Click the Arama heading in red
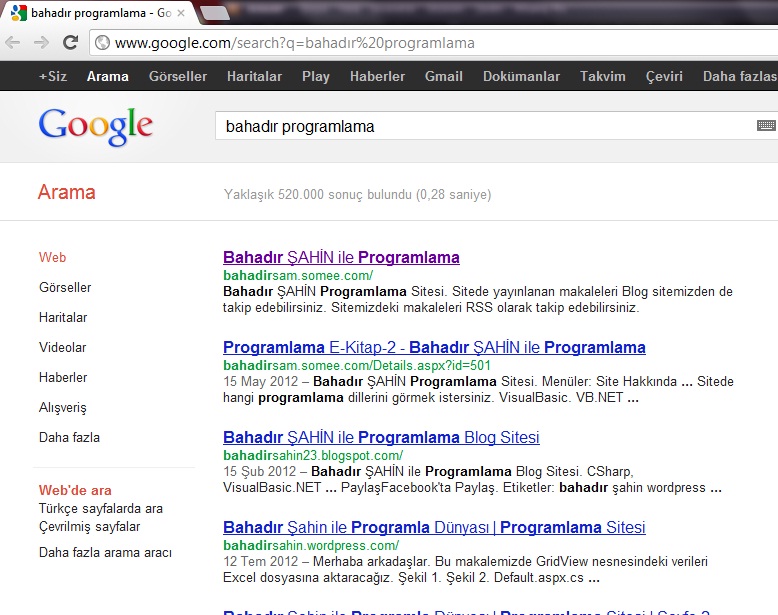 (66, 192)
